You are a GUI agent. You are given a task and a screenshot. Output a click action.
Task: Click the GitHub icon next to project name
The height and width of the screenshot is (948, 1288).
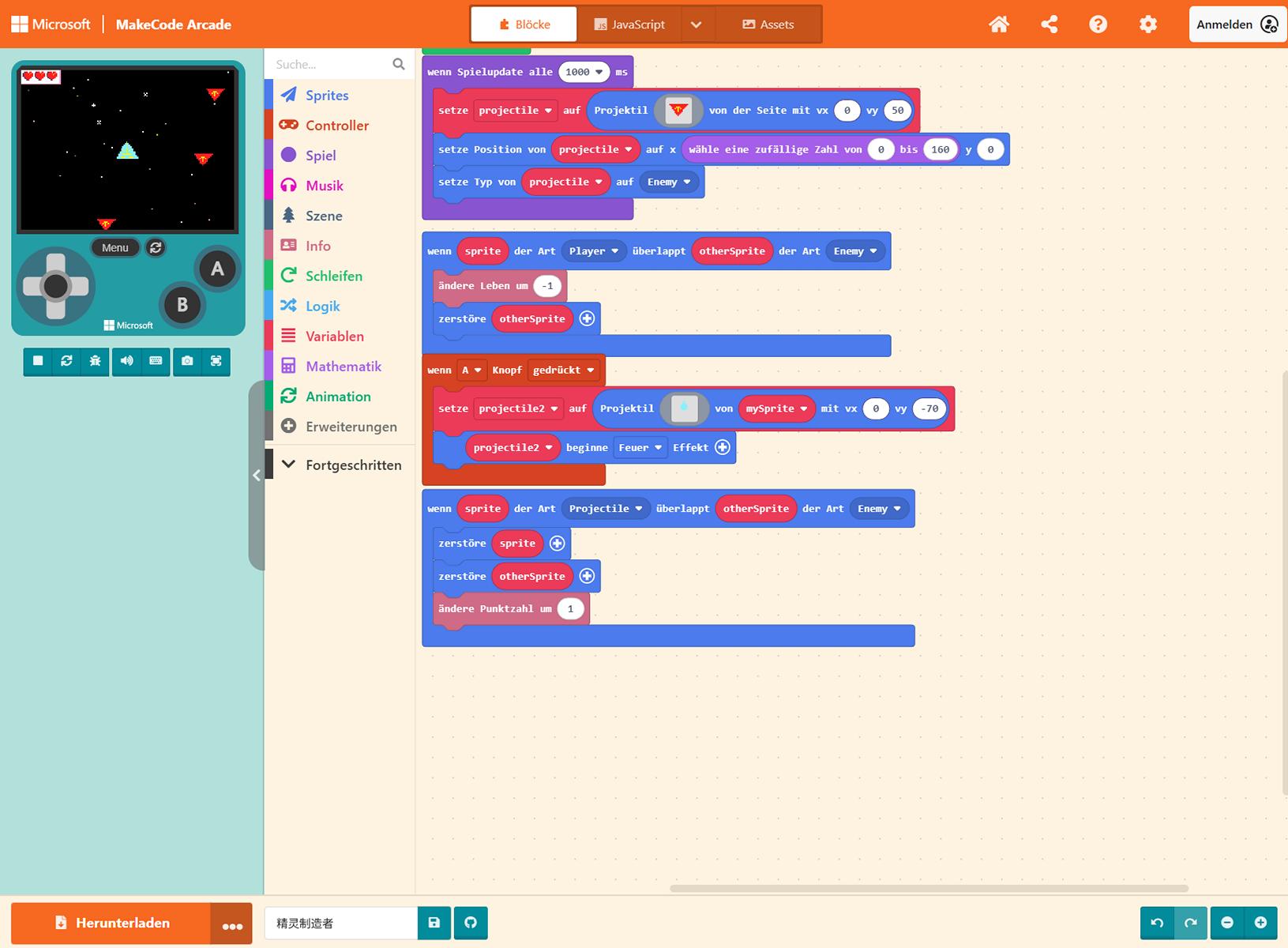[x=471, y=923]
